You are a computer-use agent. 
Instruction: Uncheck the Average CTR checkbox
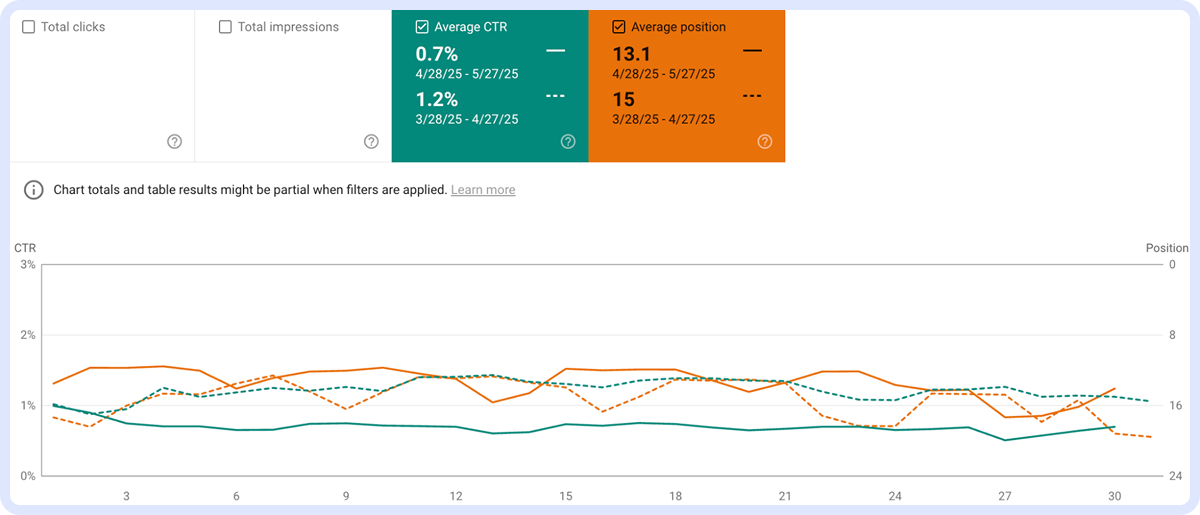421,27
